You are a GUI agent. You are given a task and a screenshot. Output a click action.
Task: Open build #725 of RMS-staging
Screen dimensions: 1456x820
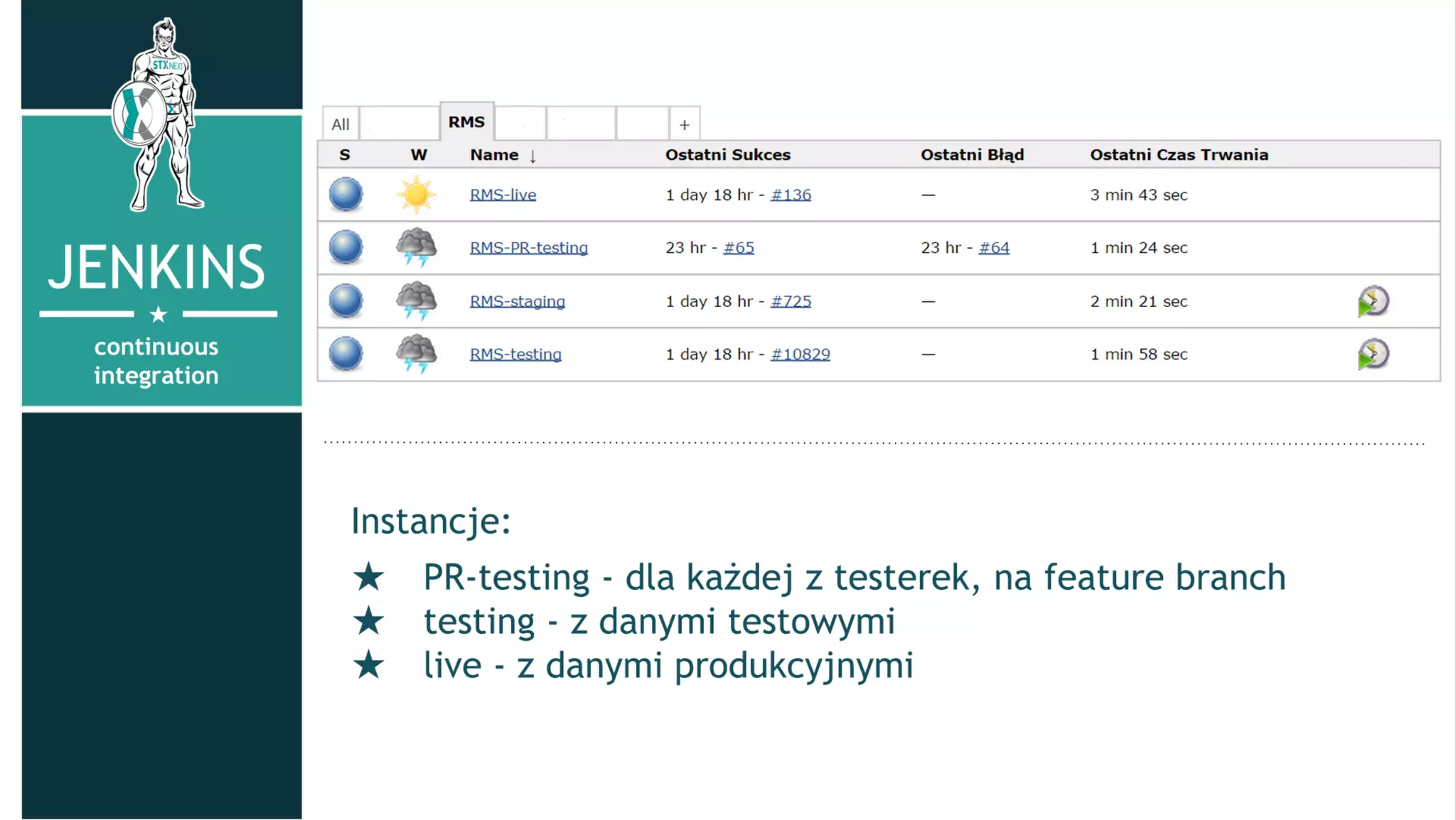791,301
